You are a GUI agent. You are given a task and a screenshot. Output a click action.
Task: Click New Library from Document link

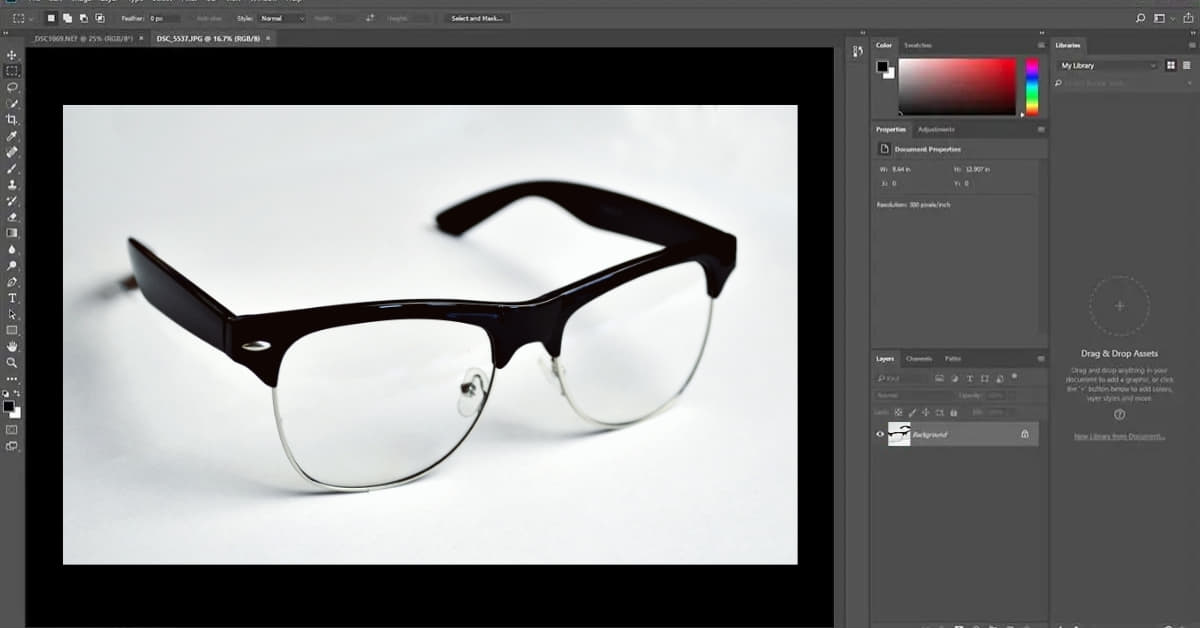1119,436
